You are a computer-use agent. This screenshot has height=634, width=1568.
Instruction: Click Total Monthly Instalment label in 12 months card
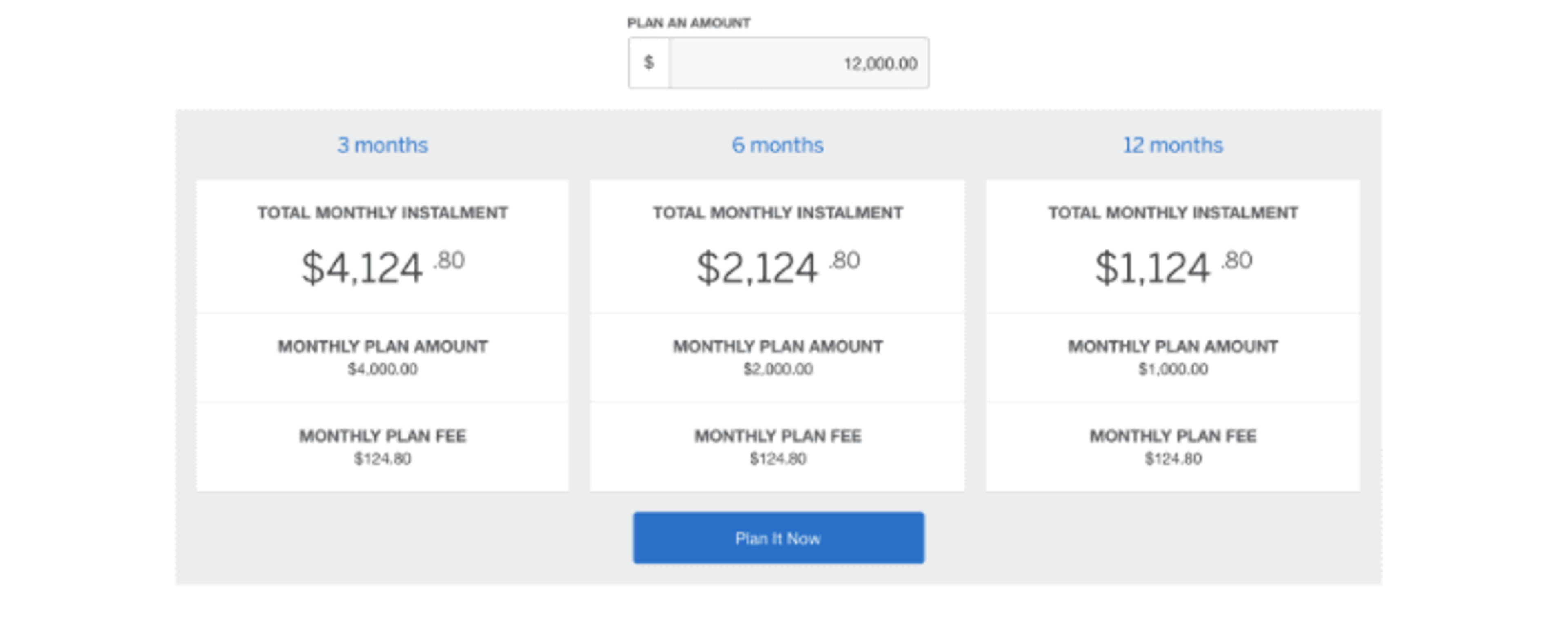[x=1172, y=212]
